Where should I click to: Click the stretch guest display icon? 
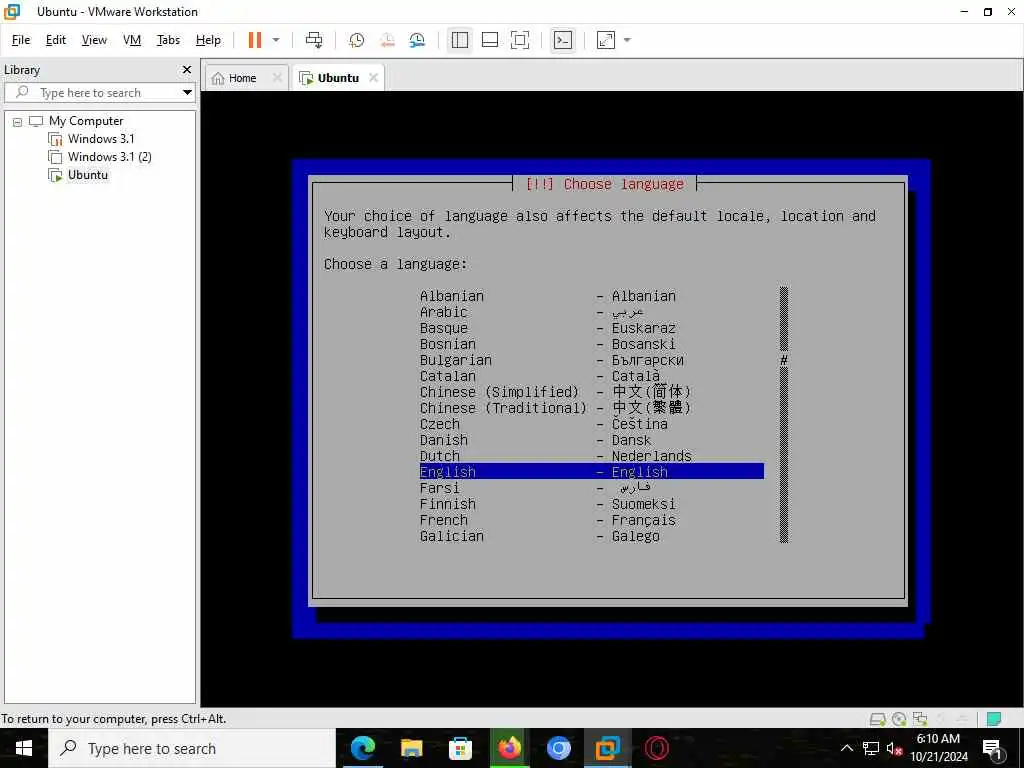point(606,40)
